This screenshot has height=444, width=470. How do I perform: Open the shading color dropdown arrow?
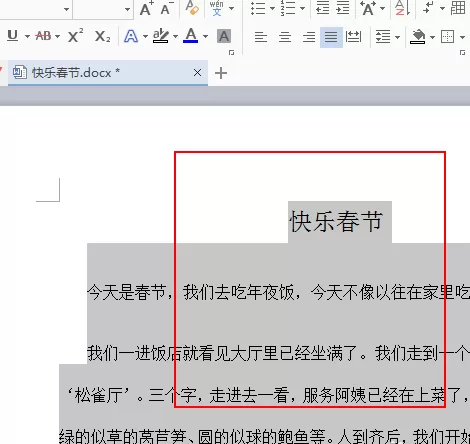click(x=432, y=37)
